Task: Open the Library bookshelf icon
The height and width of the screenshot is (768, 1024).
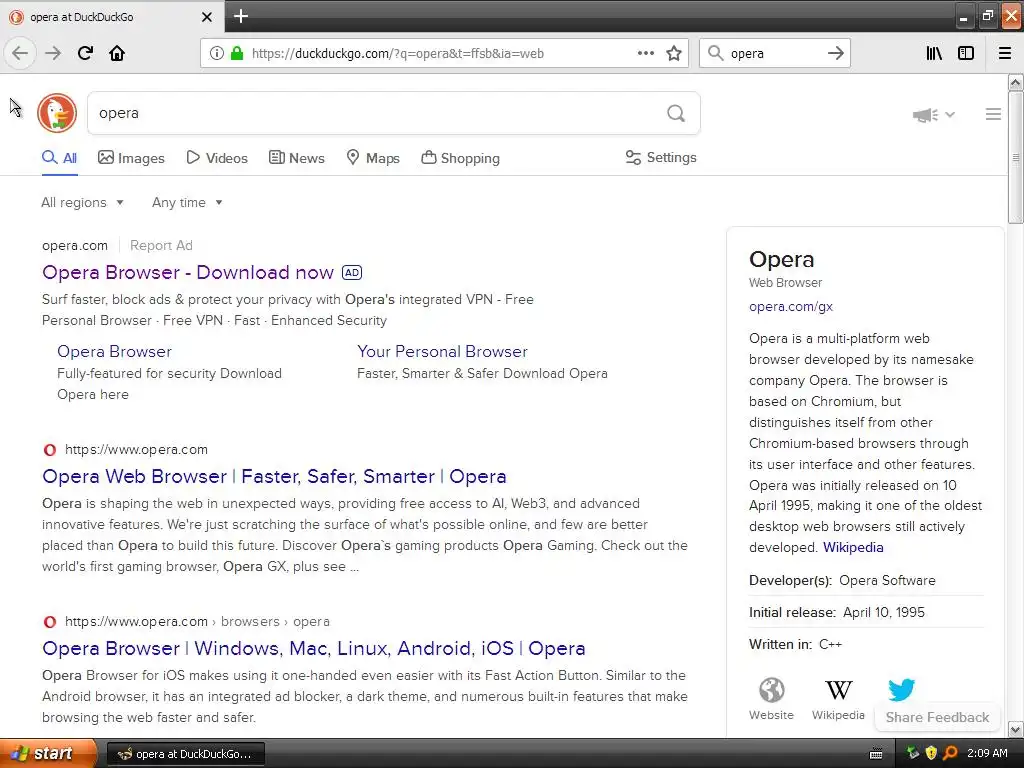Action: click(x=934, y=53)
